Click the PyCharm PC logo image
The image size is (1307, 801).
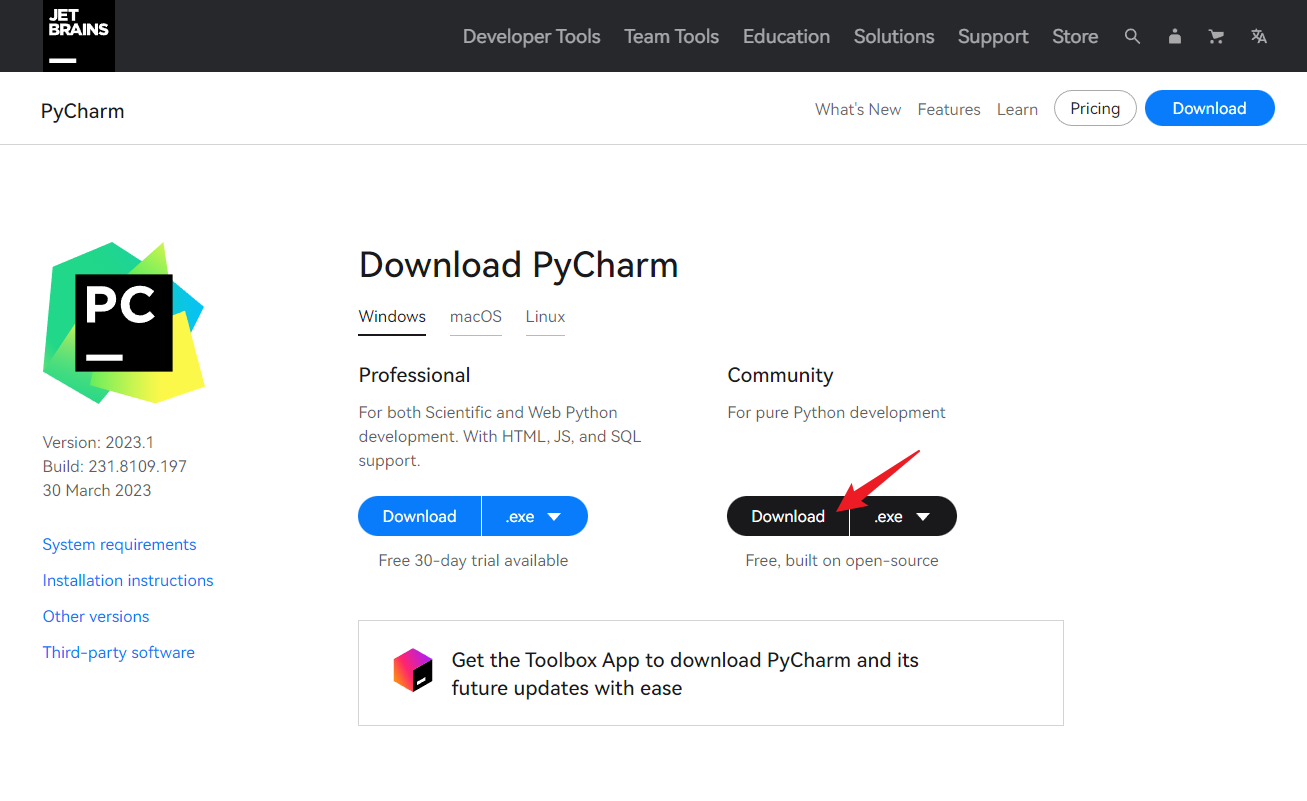point(123,322)
